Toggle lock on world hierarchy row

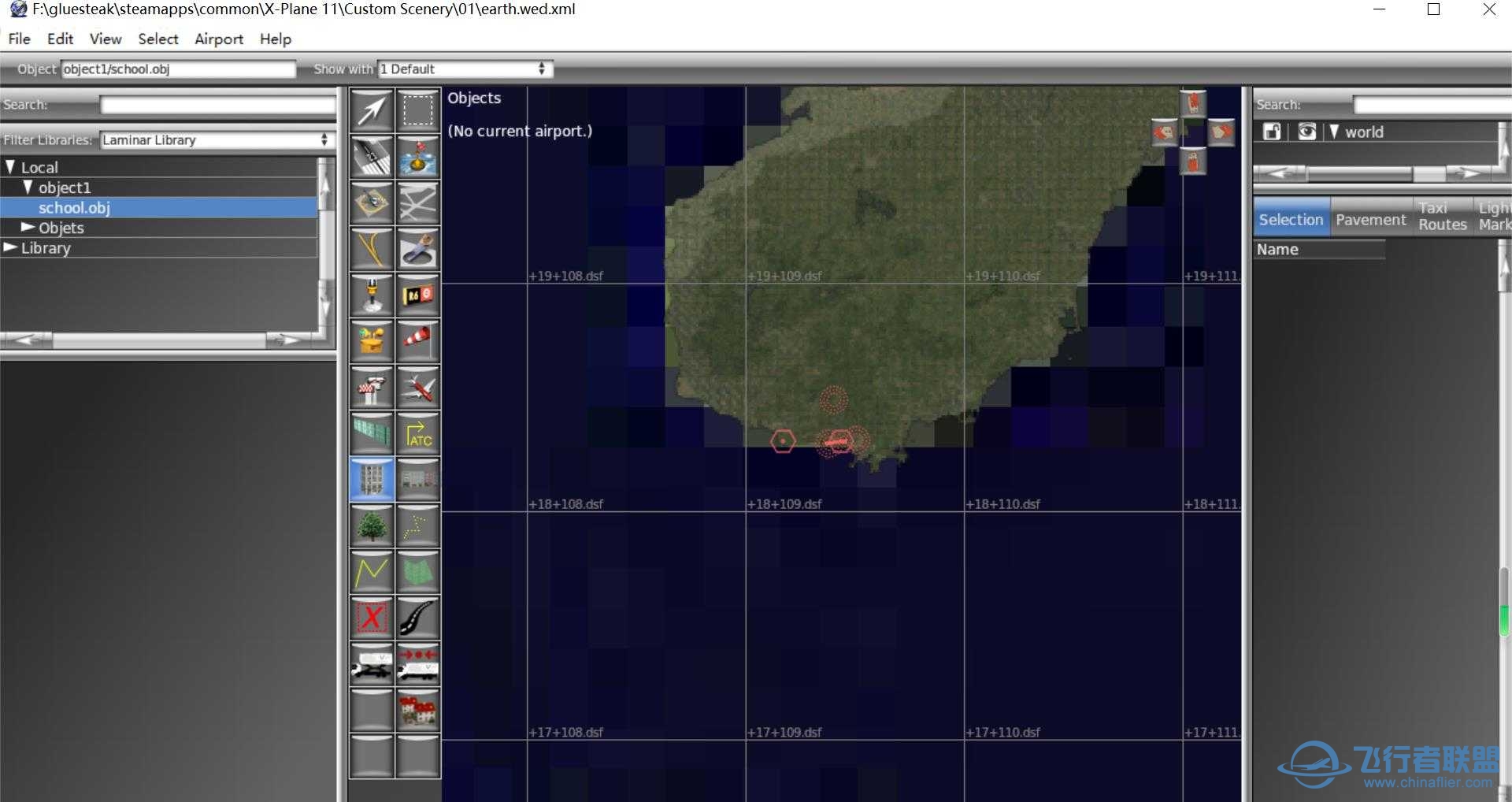[1272, 132]
